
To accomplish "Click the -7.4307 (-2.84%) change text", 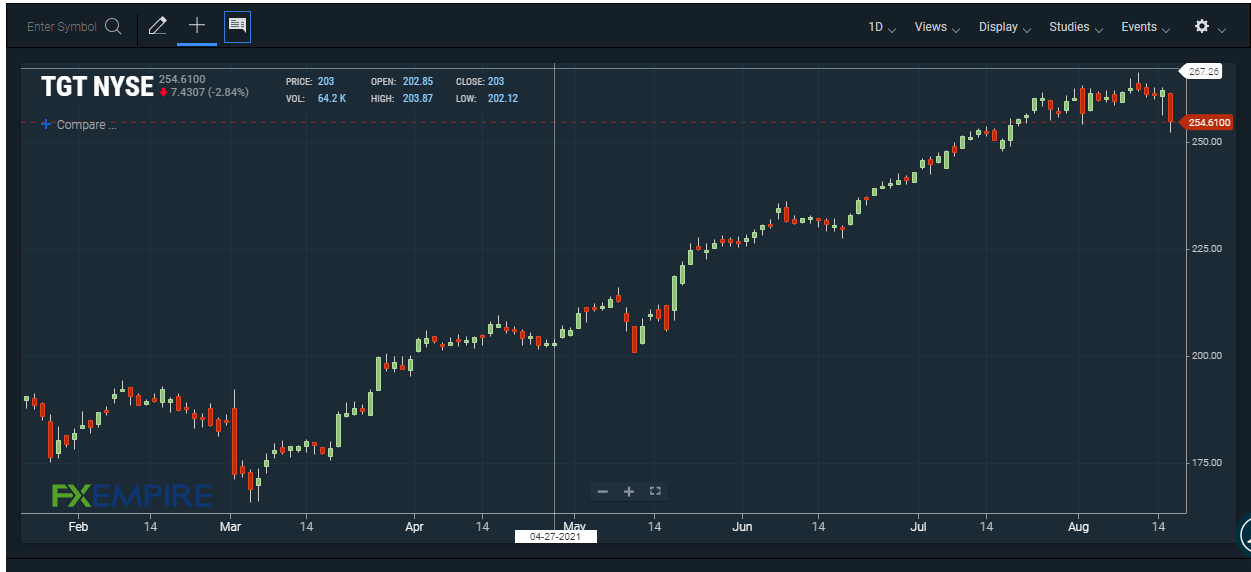I will click(210, 92).
